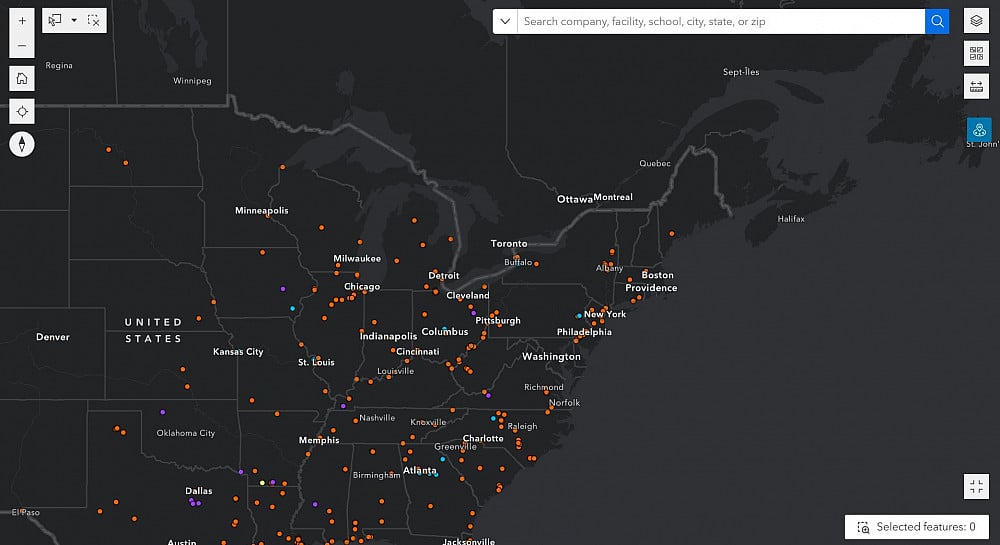Click the Knoxville map label
Screen dimensions: 1000x545
click(x=428, y=422)
